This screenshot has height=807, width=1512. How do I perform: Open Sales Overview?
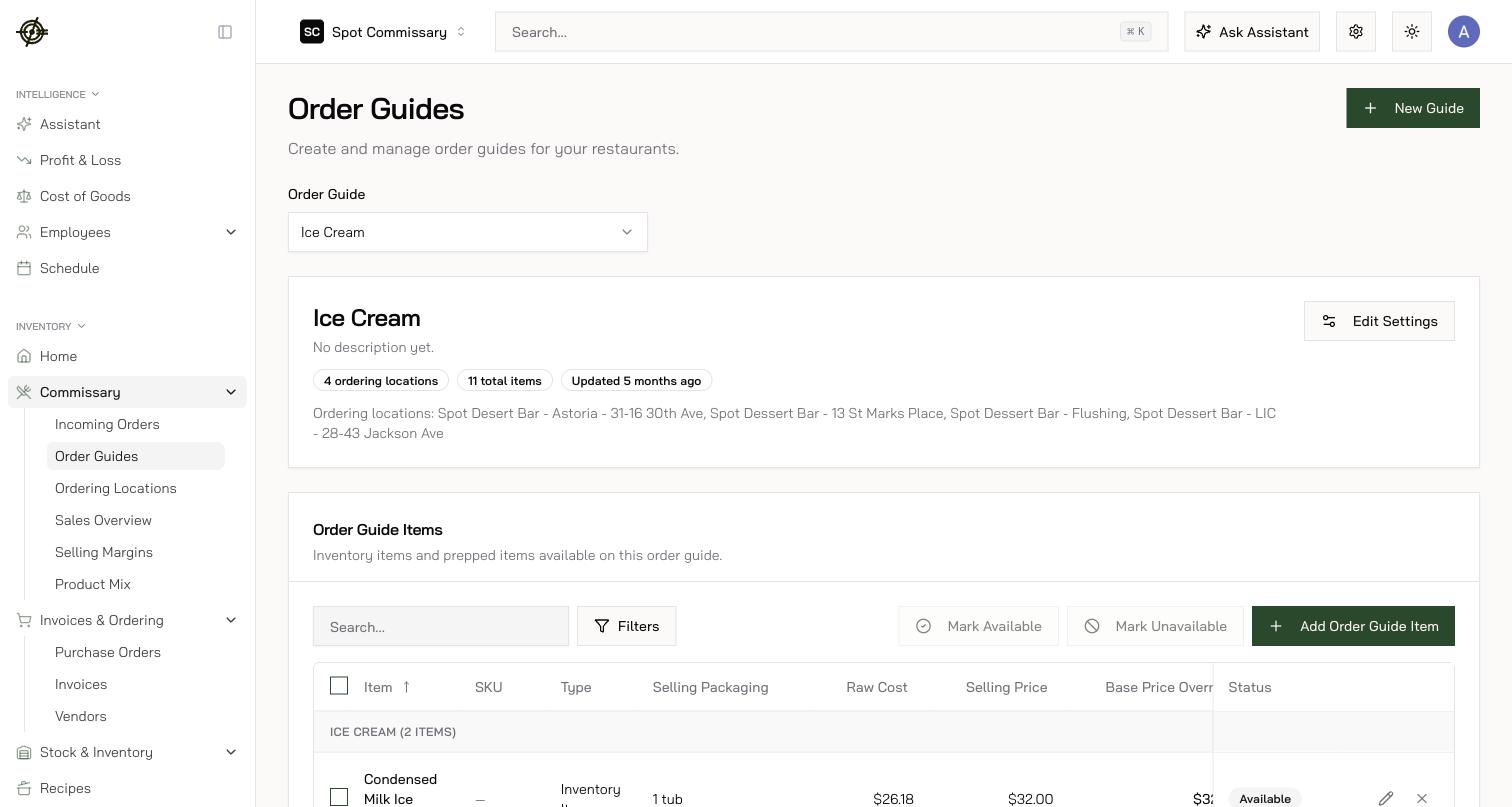click(x=103, y=520)
